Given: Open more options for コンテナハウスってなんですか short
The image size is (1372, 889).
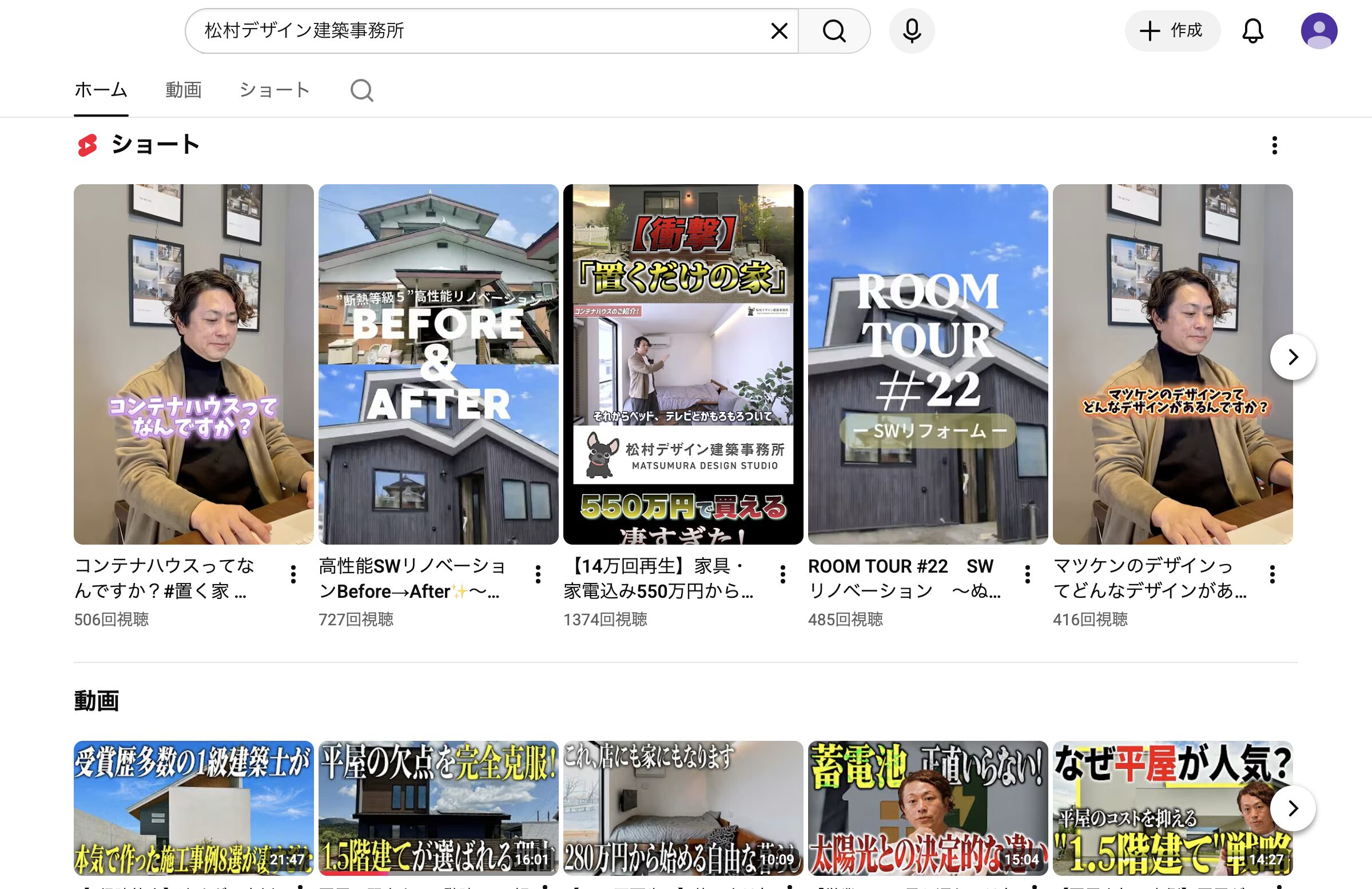Looking at the screenshot, I should [293, 574].
